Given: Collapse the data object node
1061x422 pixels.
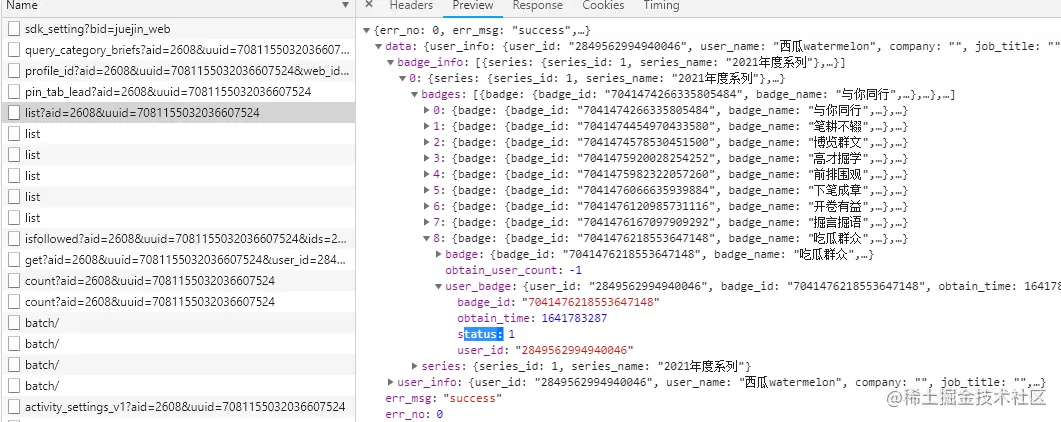Looking at the screenshot, I should point(379,47).
